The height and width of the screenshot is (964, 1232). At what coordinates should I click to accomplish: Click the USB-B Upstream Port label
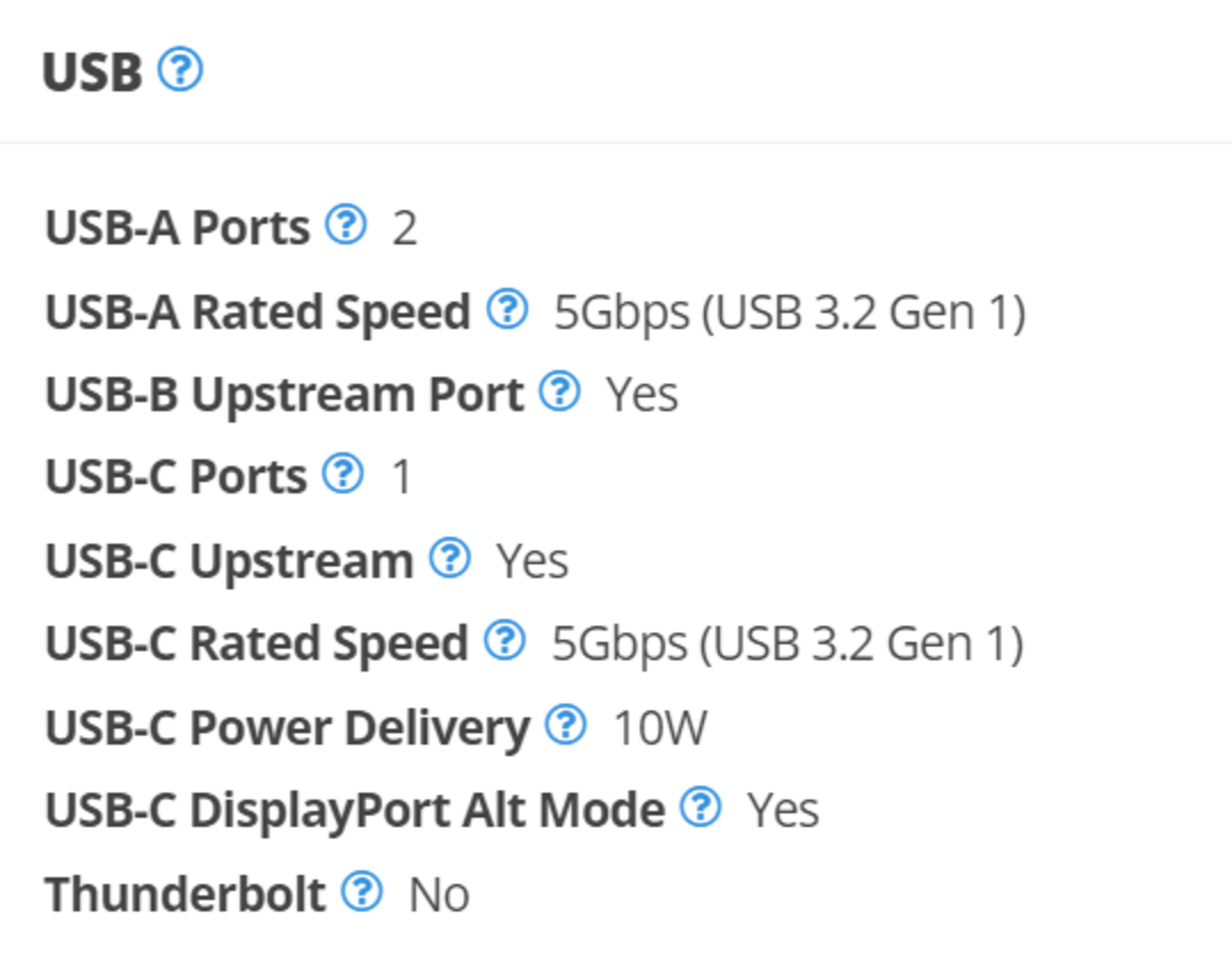coord(285,394)
